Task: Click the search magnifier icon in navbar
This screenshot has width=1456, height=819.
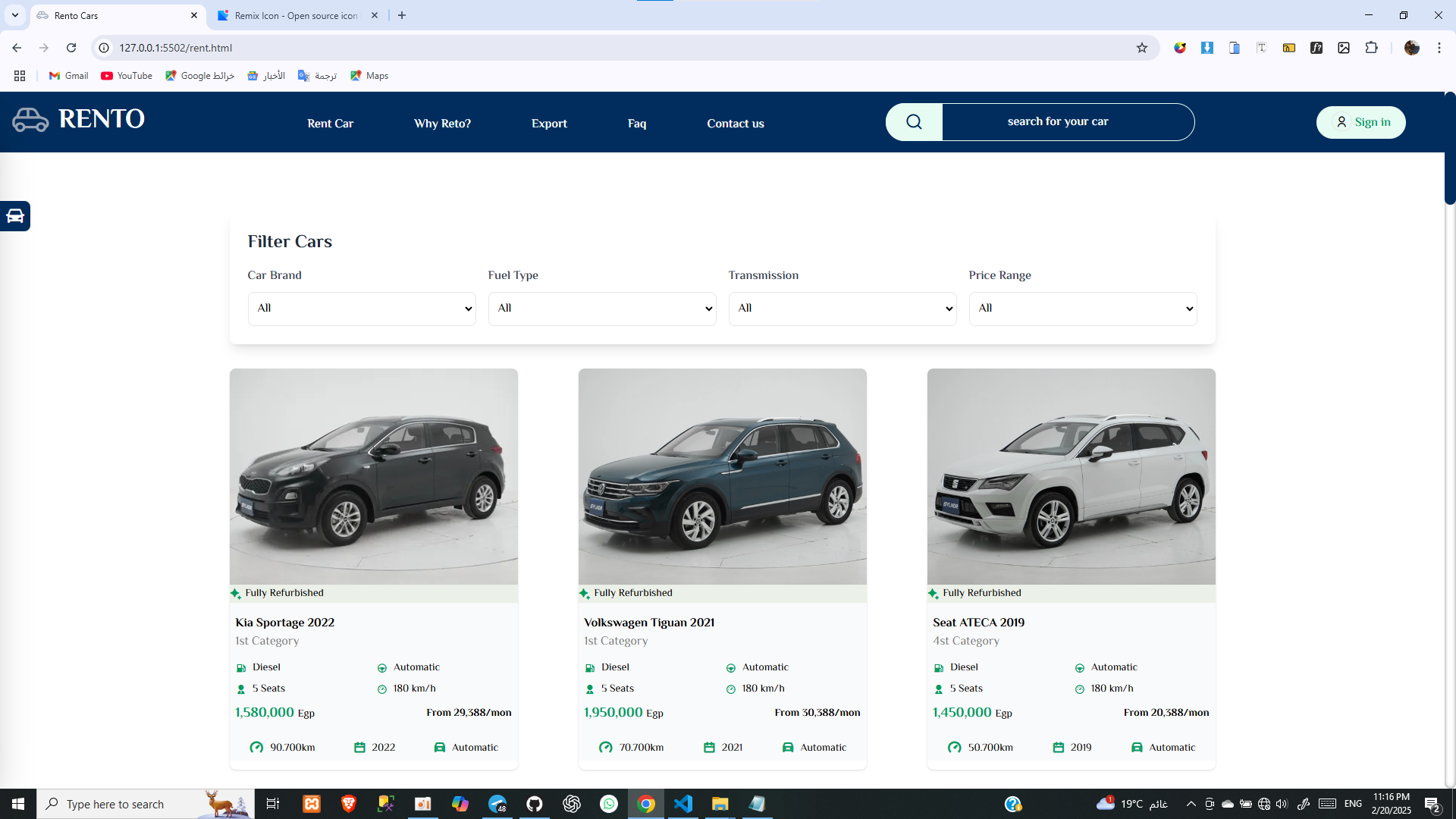Action: (x=914, y=122)
